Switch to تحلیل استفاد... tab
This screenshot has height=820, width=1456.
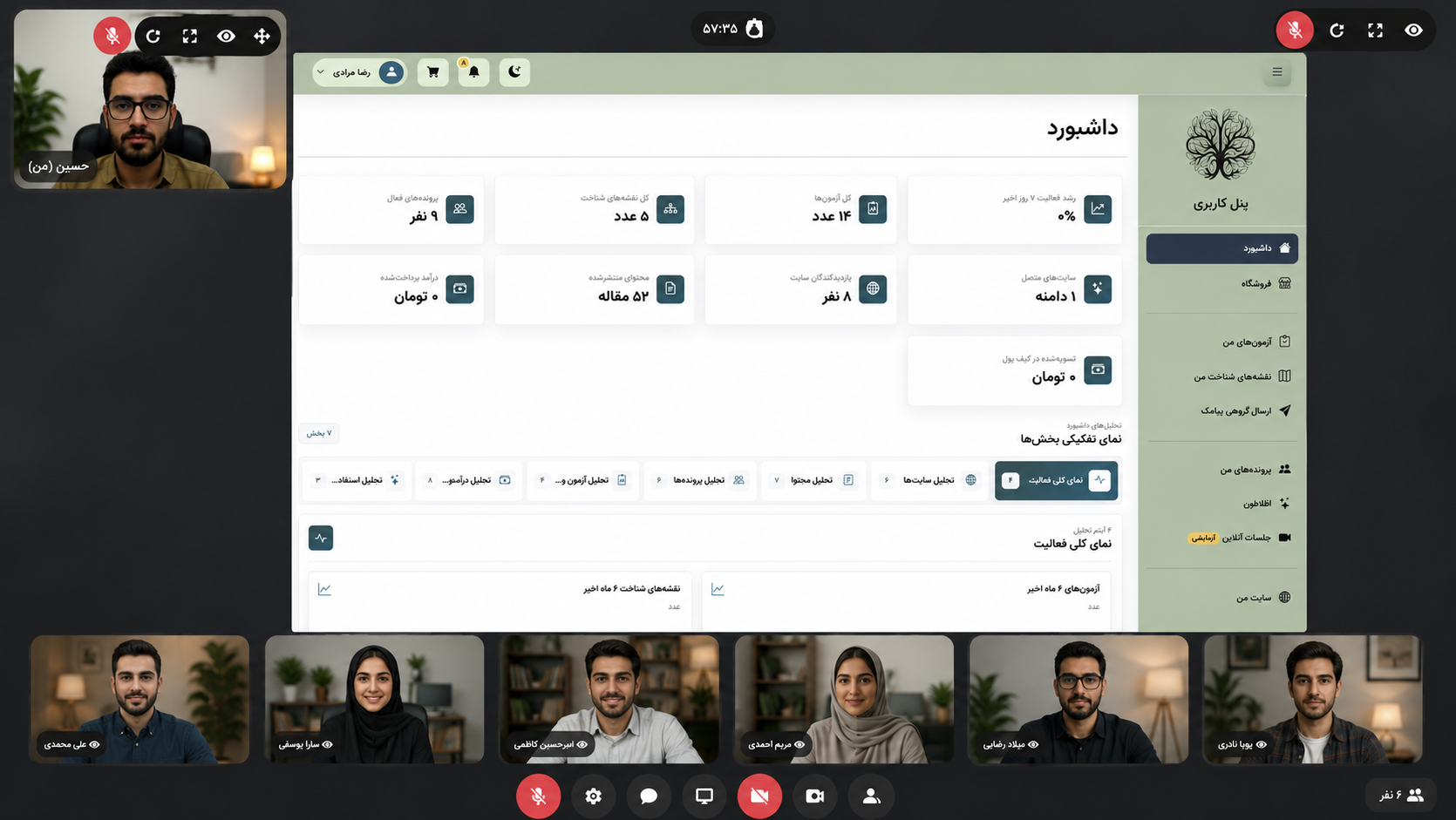357,480
